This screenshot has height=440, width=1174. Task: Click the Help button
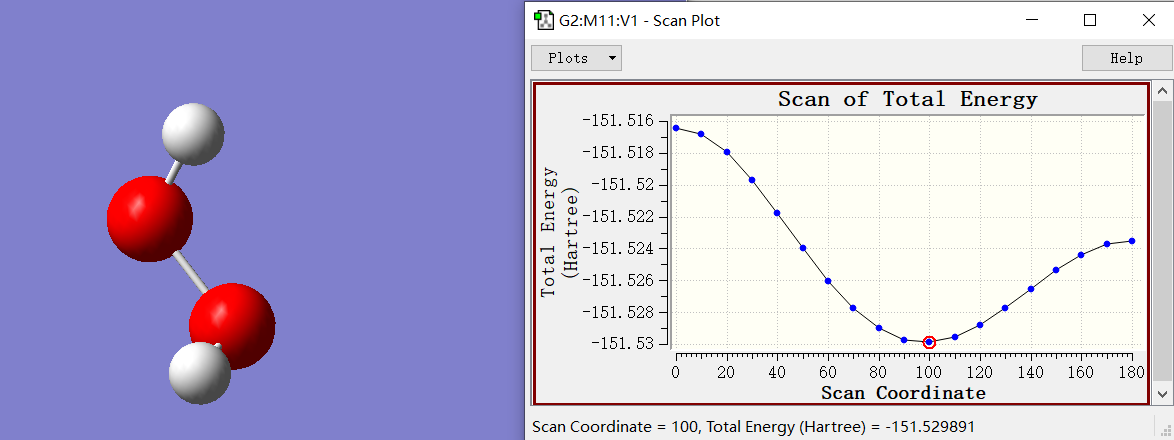1126,58
